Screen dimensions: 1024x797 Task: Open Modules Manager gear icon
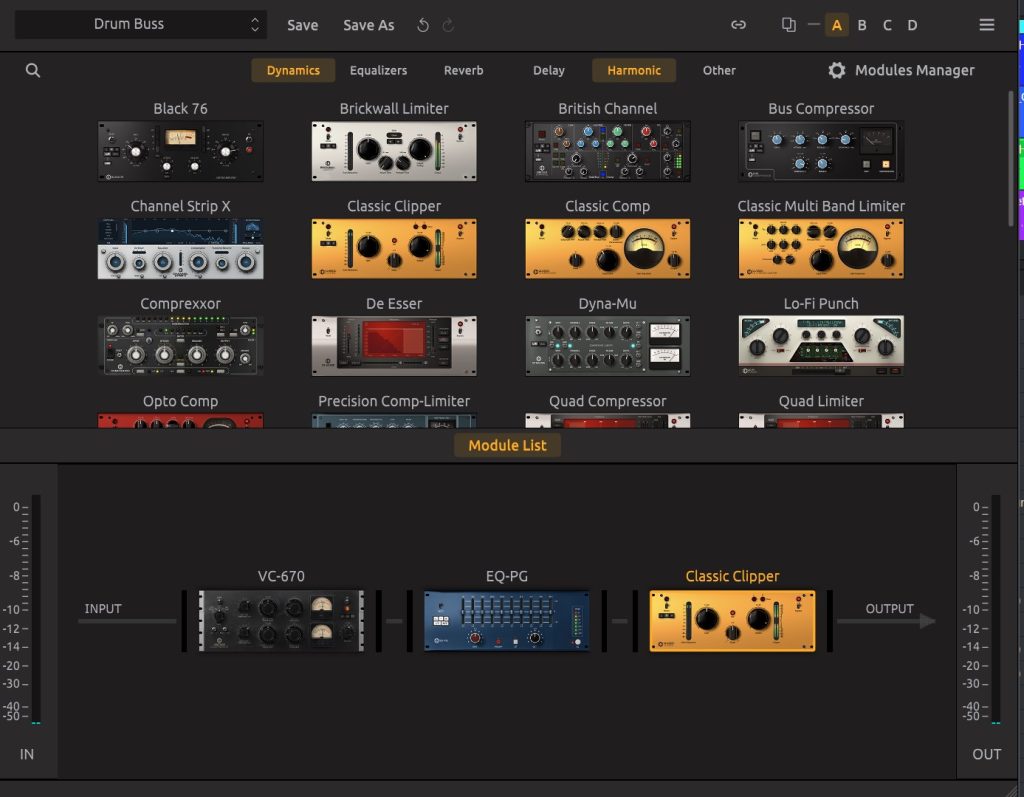(837, 71)
